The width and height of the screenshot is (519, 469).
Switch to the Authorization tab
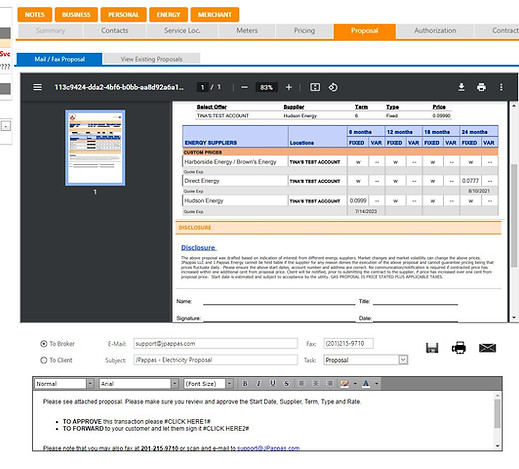pos(435,31)
